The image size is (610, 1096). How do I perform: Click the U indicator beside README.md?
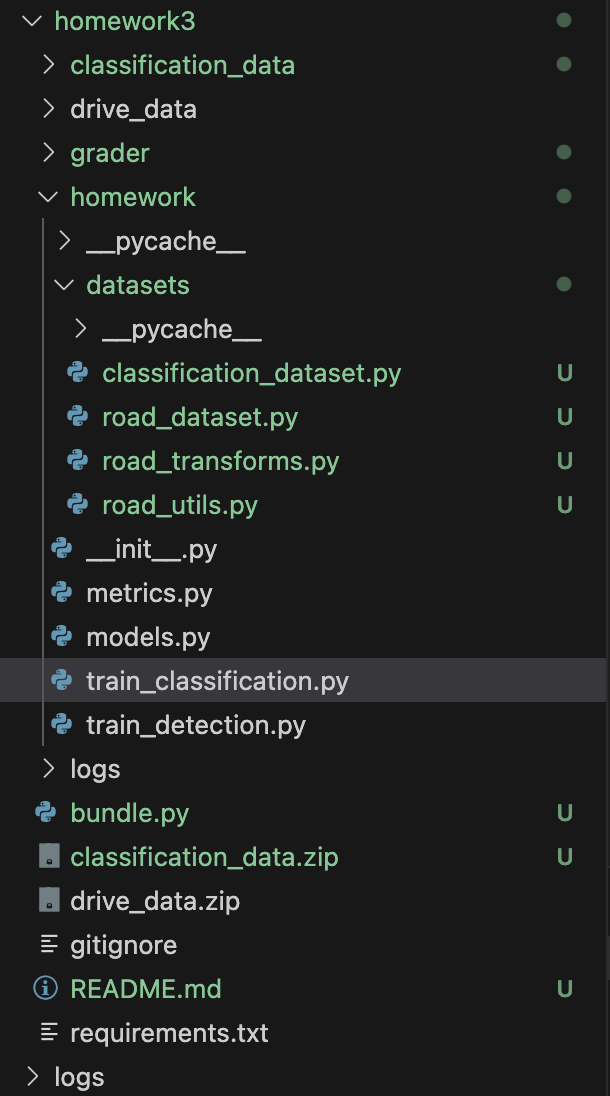tap(565, 988)
